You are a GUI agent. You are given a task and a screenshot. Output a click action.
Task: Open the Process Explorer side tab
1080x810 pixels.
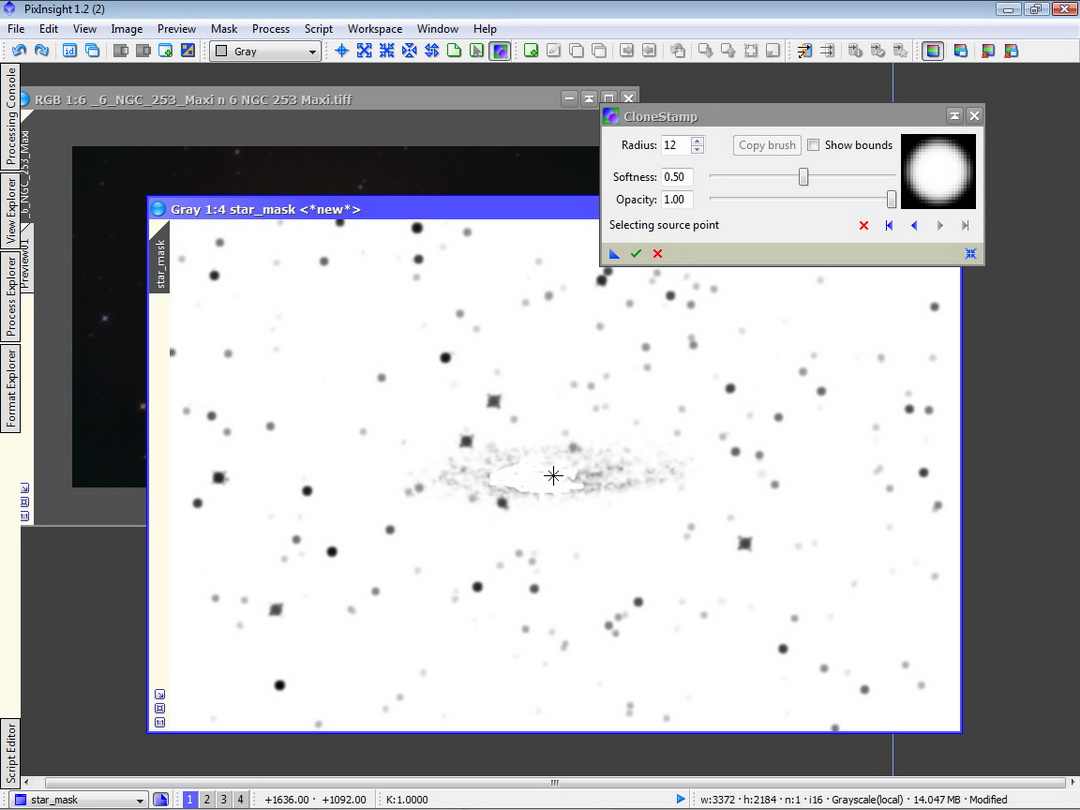[10, 296]
